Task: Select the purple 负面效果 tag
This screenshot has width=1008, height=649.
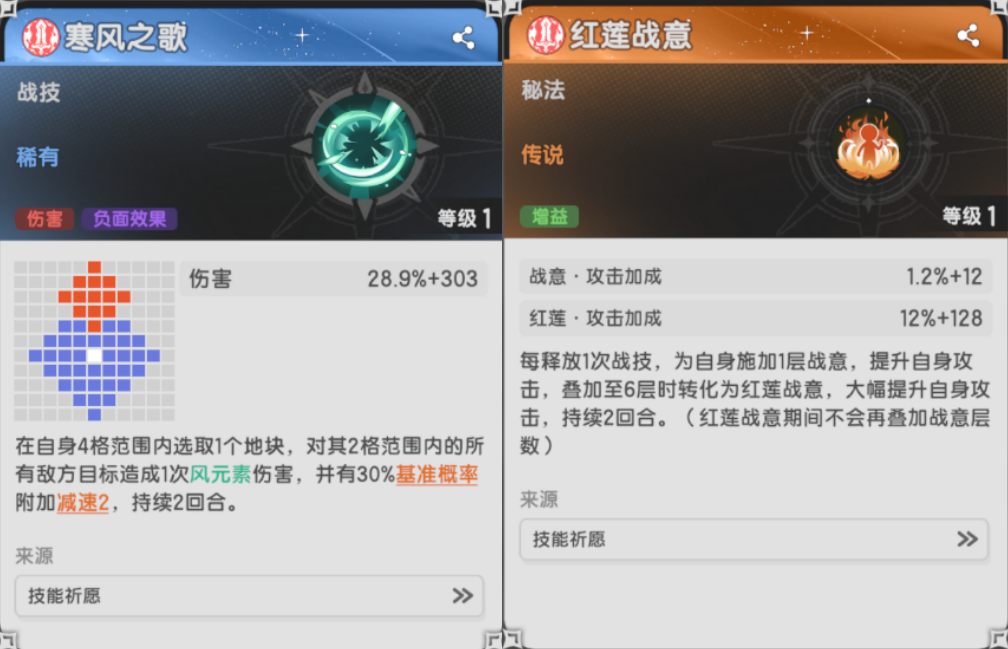Action: (x=129, y=219)
